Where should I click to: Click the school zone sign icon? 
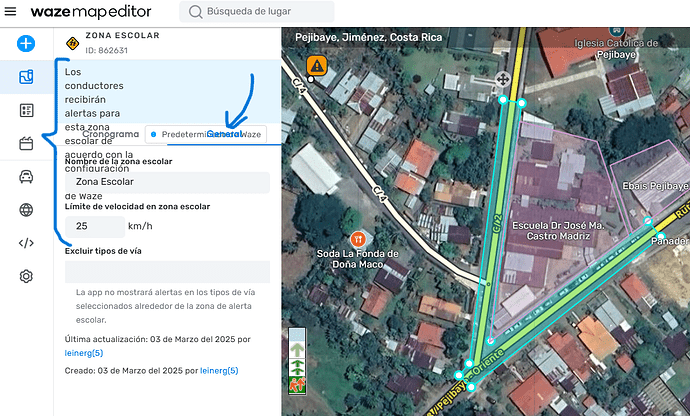tap(72, 43)
